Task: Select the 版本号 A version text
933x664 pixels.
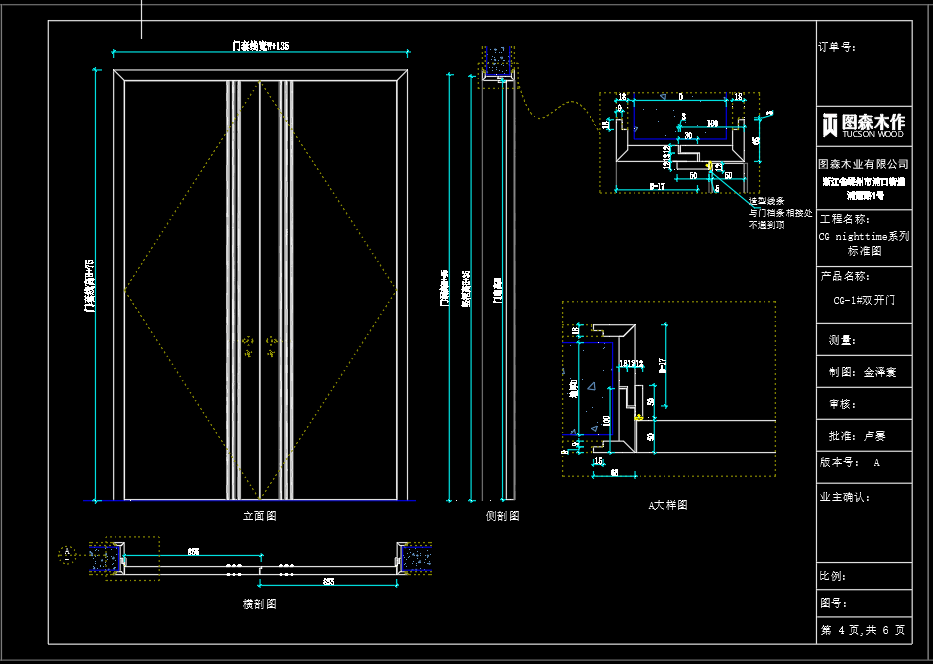Action: point(850,463)
